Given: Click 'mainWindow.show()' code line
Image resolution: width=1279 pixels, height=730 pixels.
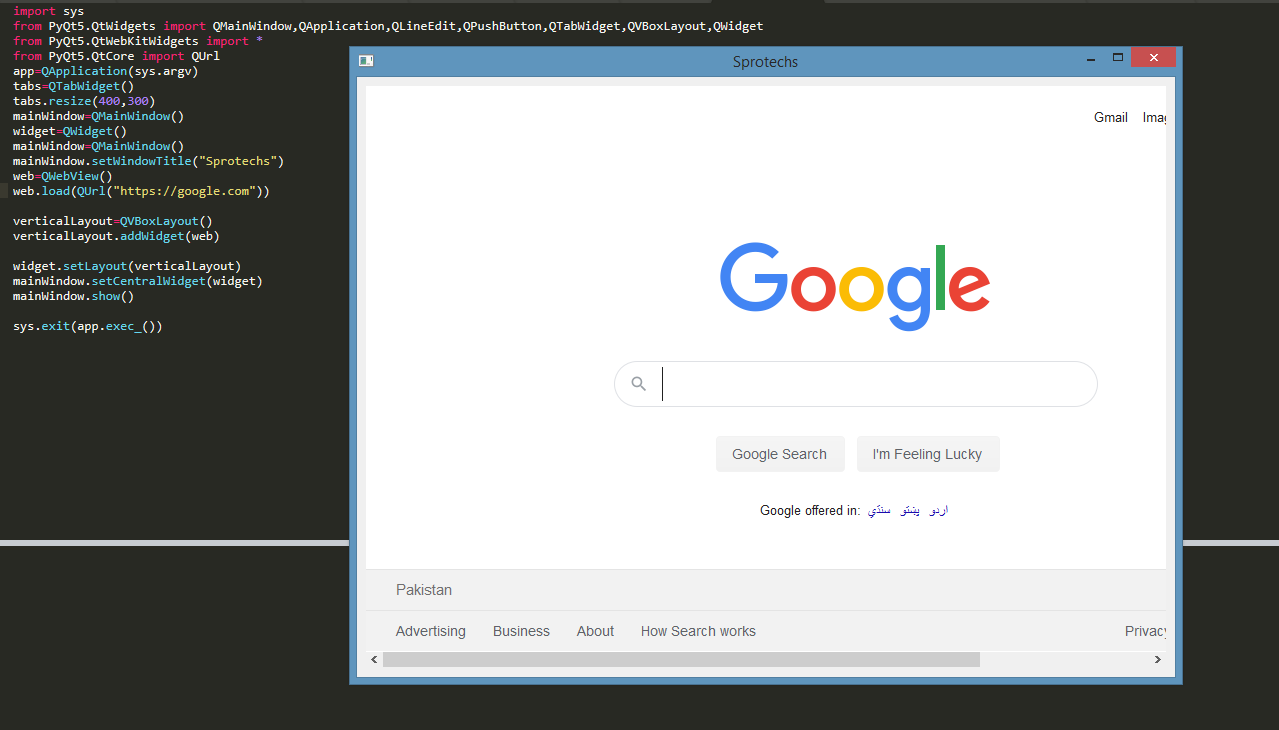Looking at the screenshot, I should (x=73, y=296).
